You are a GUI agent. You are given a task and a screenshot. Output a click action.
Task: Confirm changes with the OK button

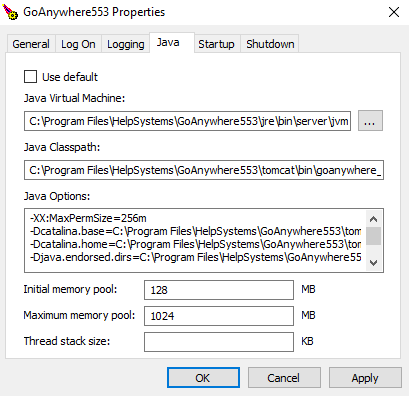tap(203, 378)
